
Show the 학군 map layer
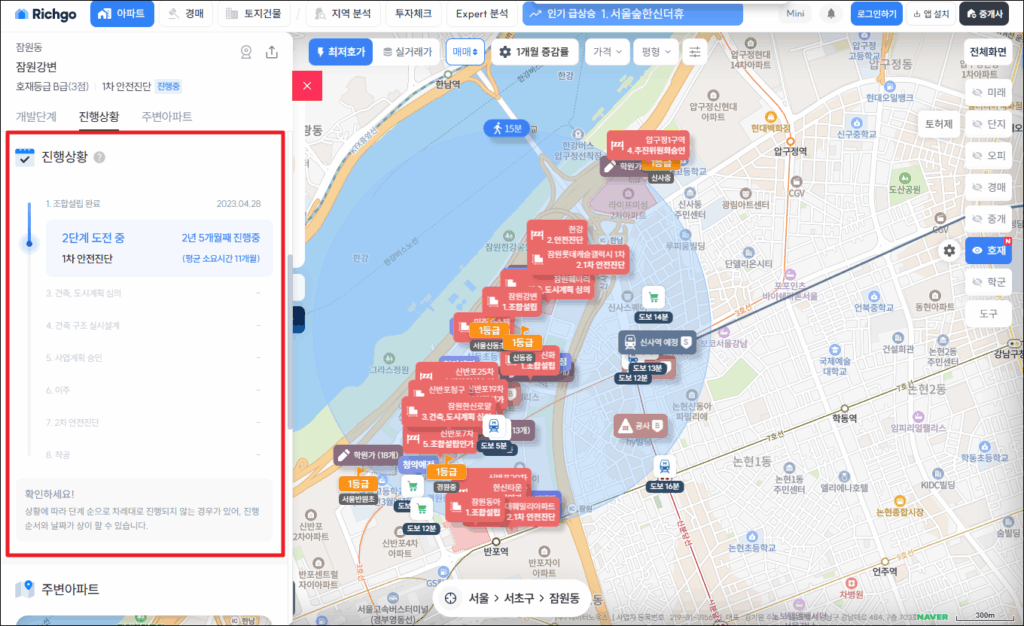pos(988,283)
